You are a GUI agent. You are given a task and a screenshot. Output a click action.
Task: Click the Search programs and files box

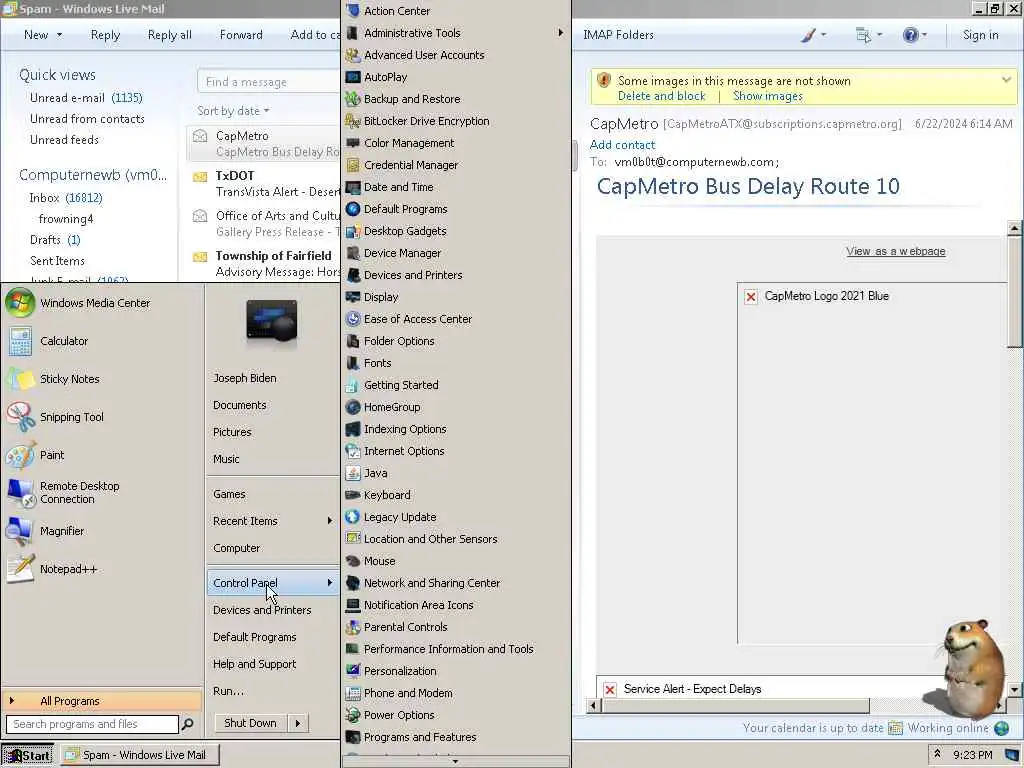[92, 724]
